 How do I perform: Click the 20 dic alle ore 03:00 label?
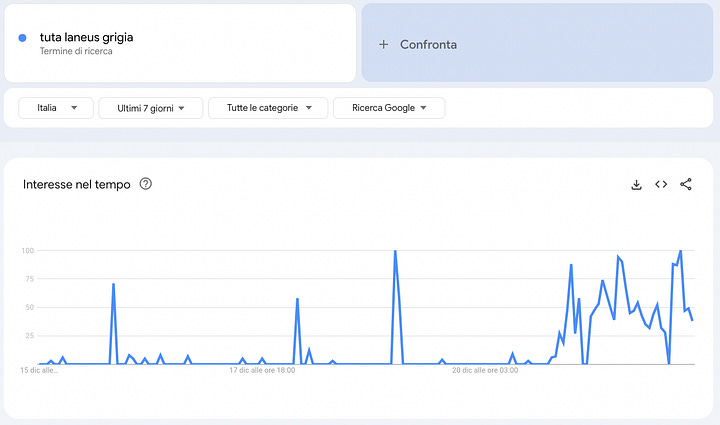485,370
